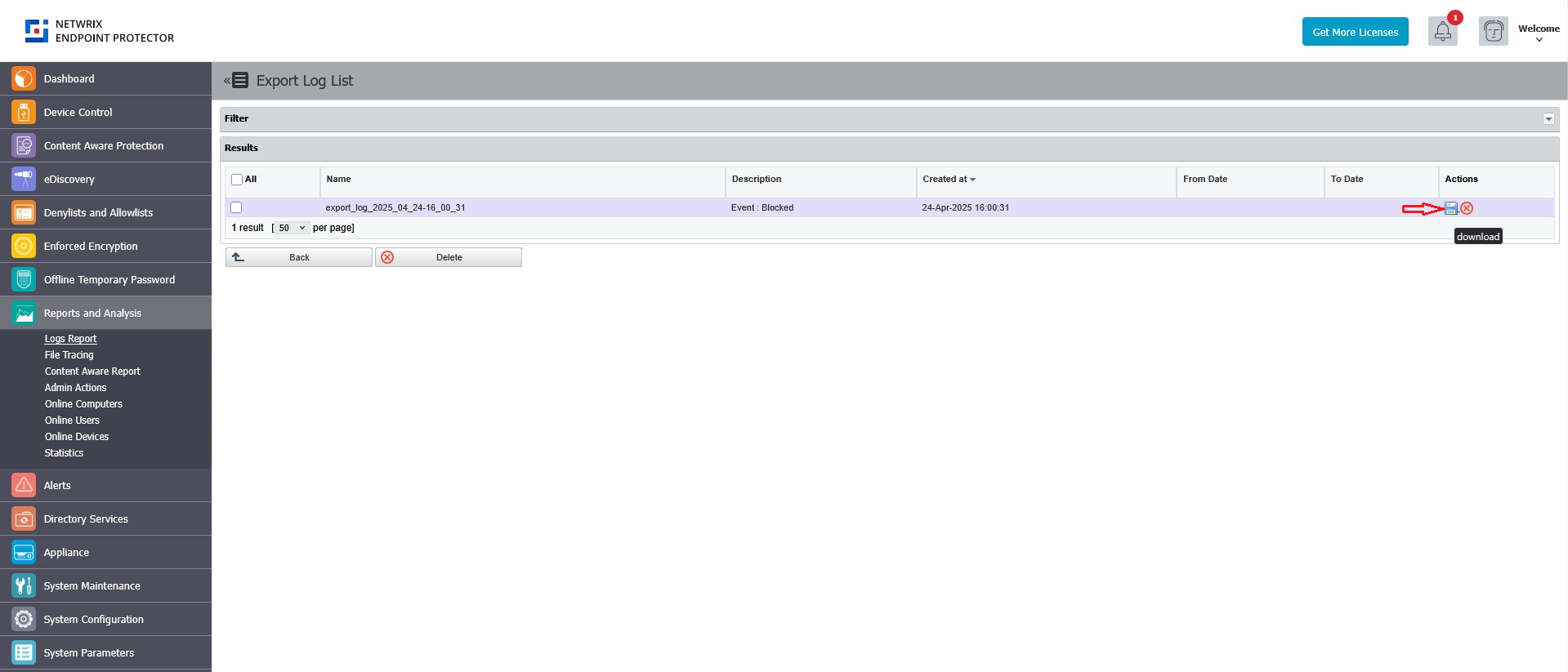
Task: Click the 'Event : Blocked' description cell
Action: 762,207
